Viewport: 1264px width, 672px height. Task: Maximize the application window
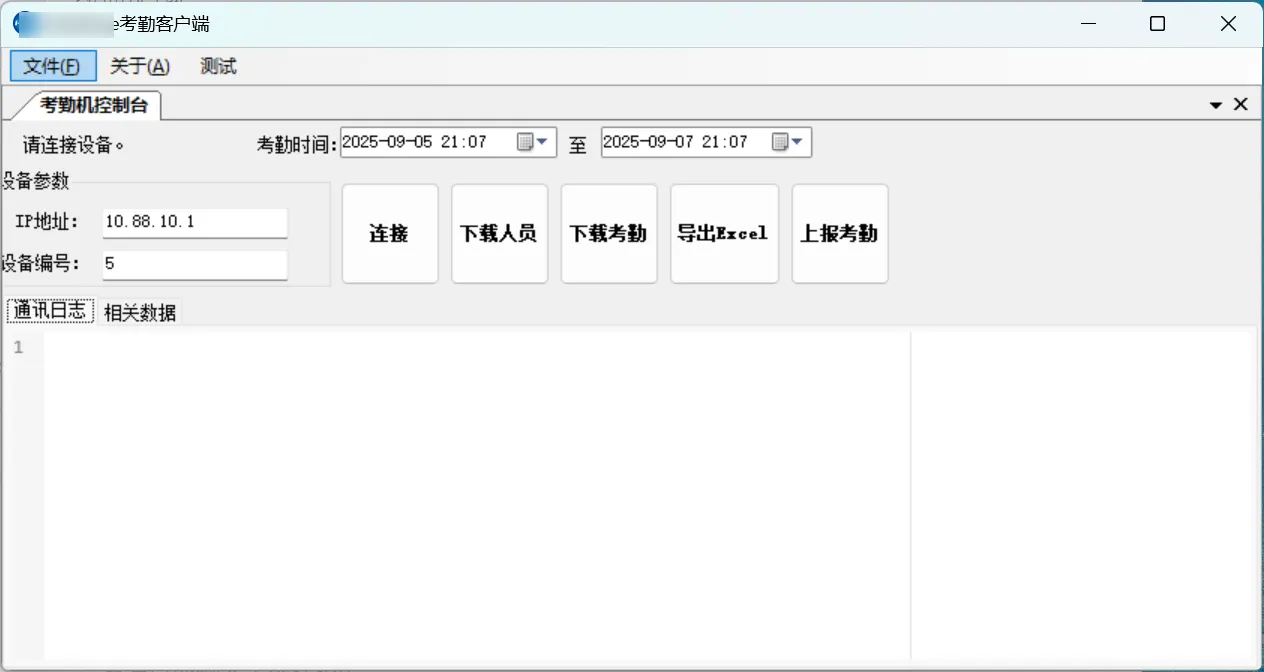(1157, 24)
